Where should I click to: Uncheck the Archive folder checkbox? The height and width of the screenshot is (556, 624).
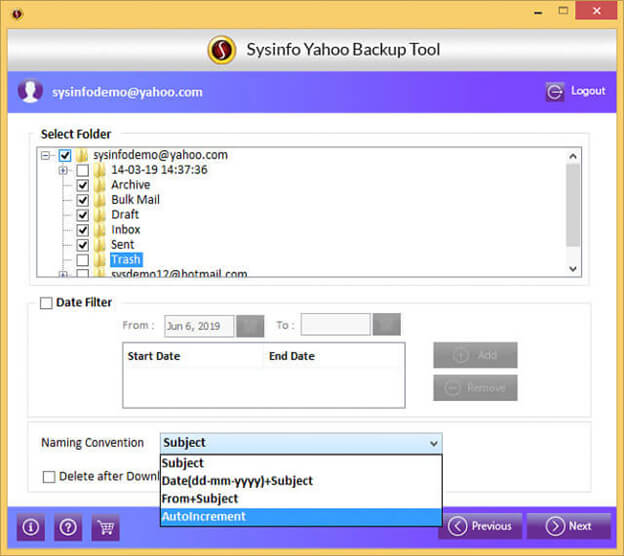click(x=83, y=185)
